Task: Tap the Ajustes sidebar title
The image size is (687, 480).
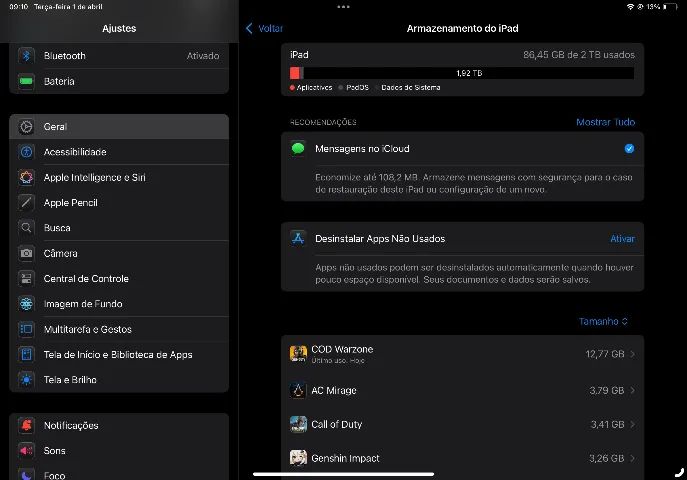Action: click(119, 28)
